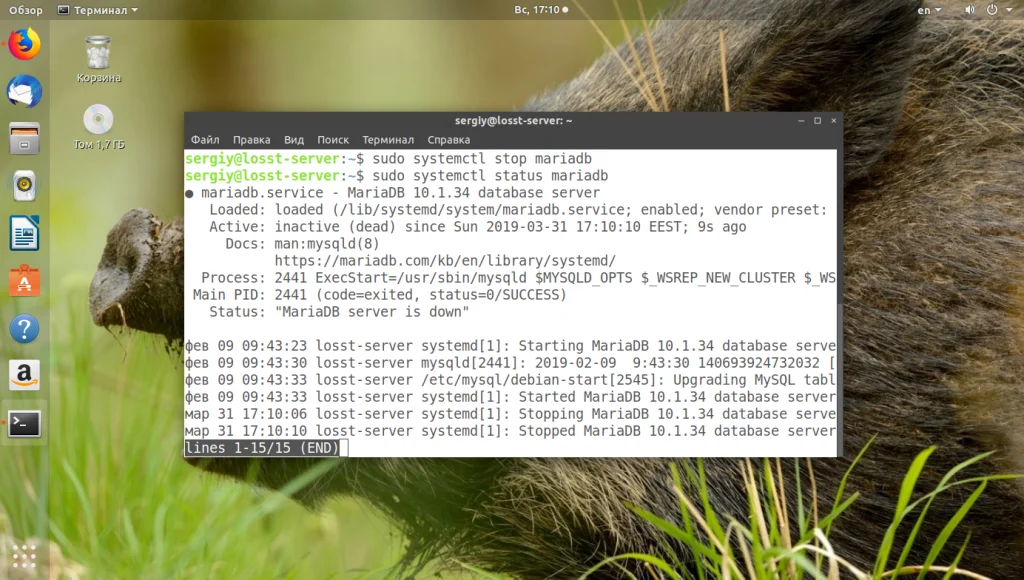Click the 'sudo systemctl status mariadb' command
This screenshot has width=1024, height=580.
click(x=490, y=176)
